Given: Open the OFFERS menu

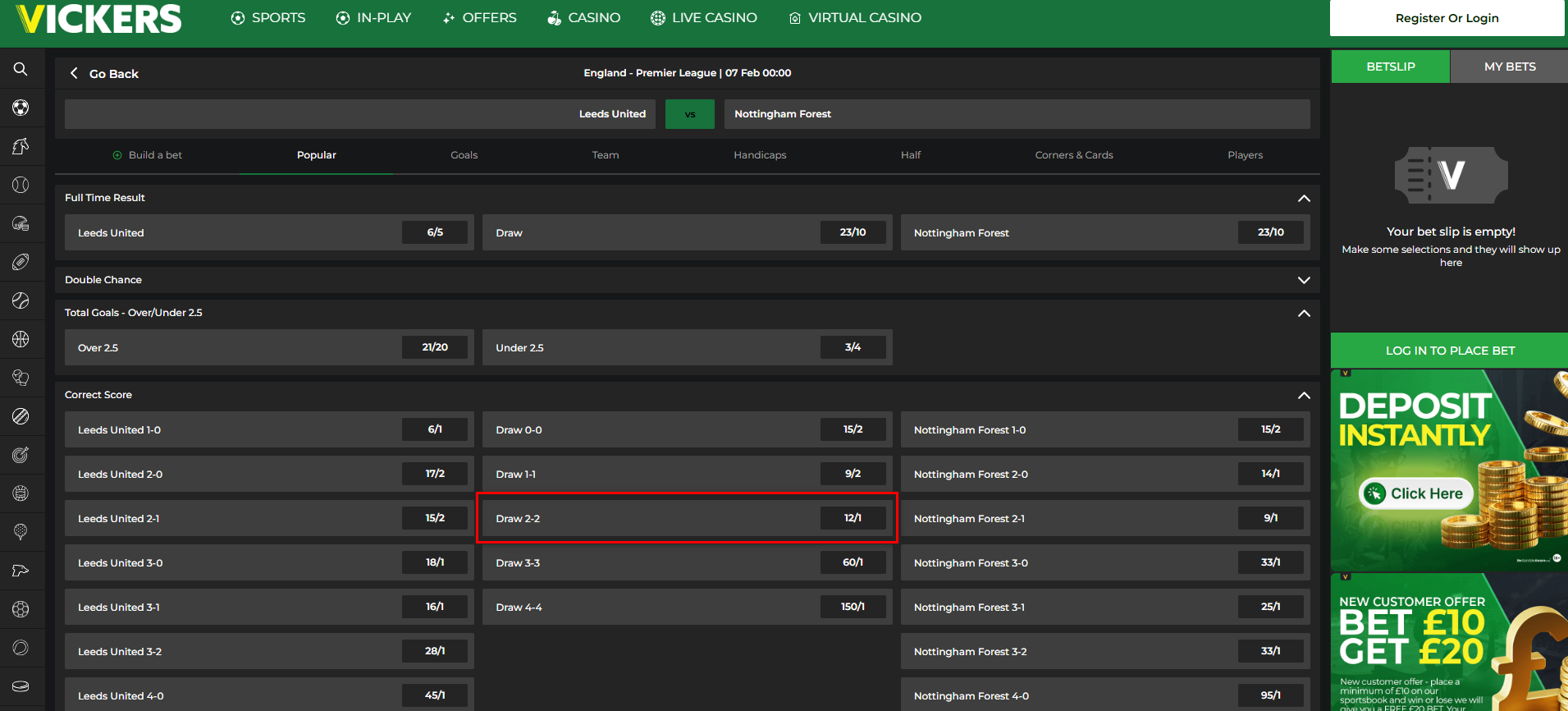Looking at the screenshot, I should point(479,18).
